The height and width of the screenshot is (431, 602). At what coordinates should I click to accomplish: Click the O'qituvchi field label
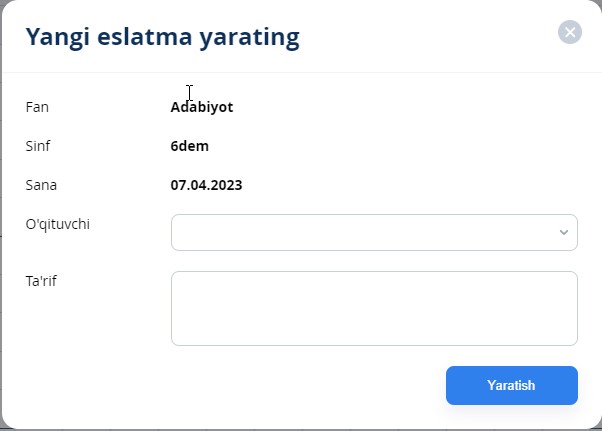click(58, 224)
